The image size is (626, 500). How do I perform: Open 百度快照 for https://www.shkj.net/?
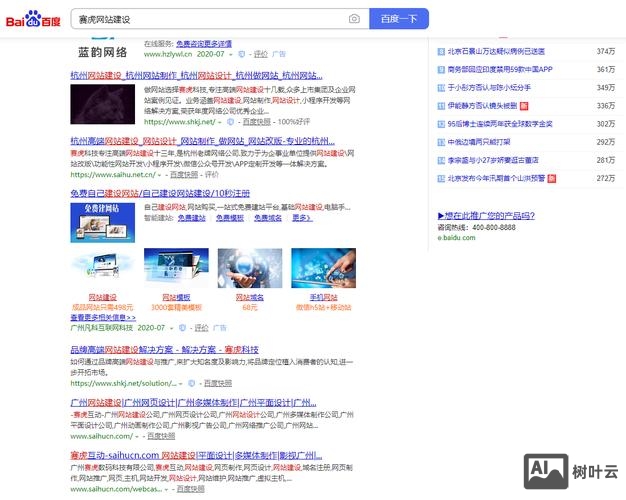point(257,122)
